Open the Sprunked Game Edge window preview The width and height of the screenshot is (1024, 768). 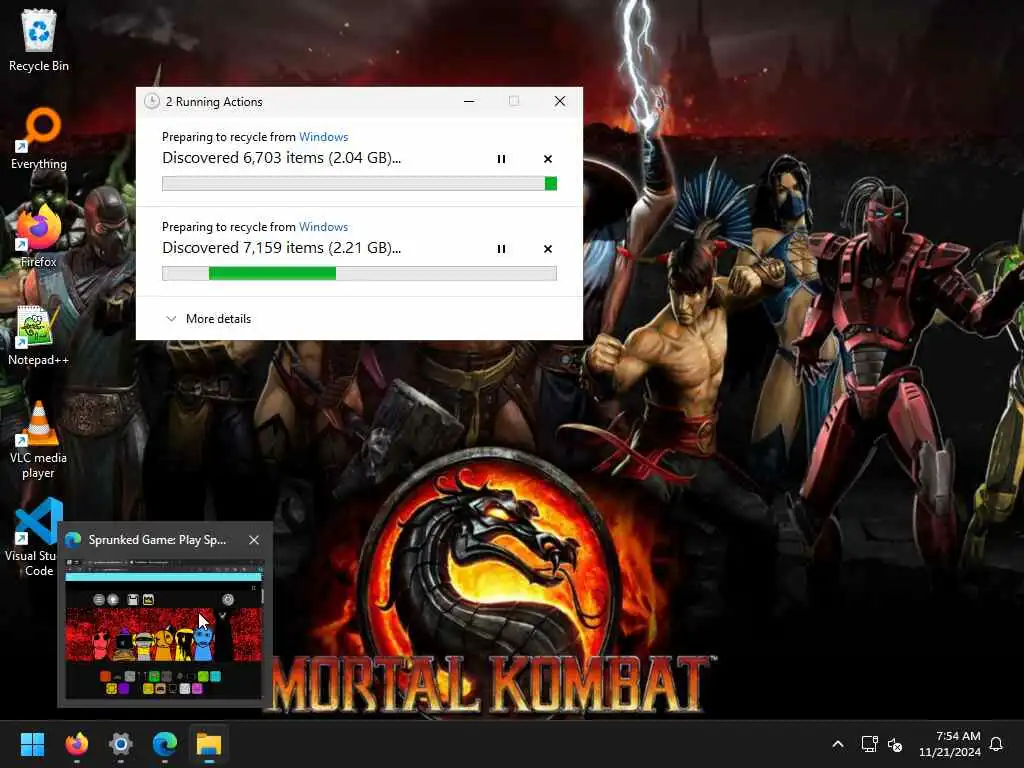pyautogui.click(x=164, y=630)
